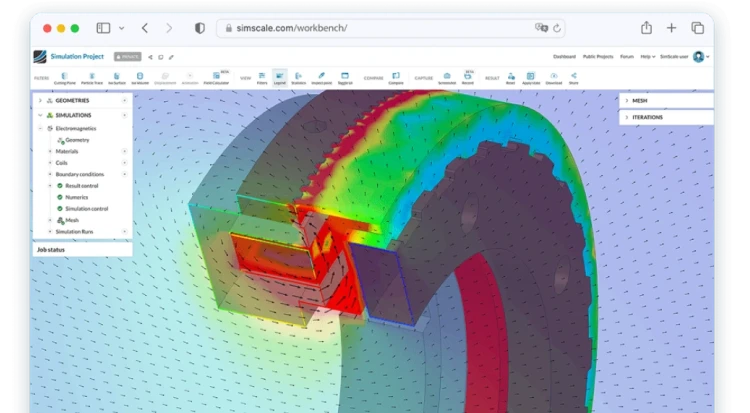The image size is (750, 413).
Task: Open the Job status panel
Action: 82,250
